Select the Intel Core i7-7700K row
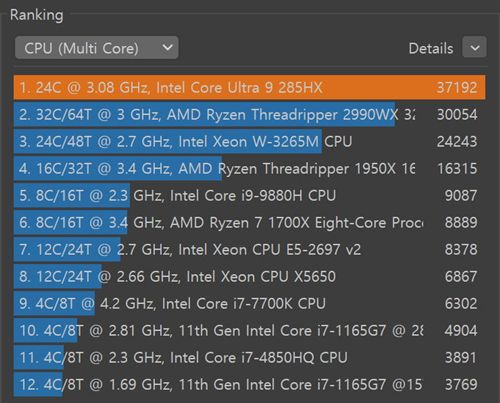 point(249,304)
